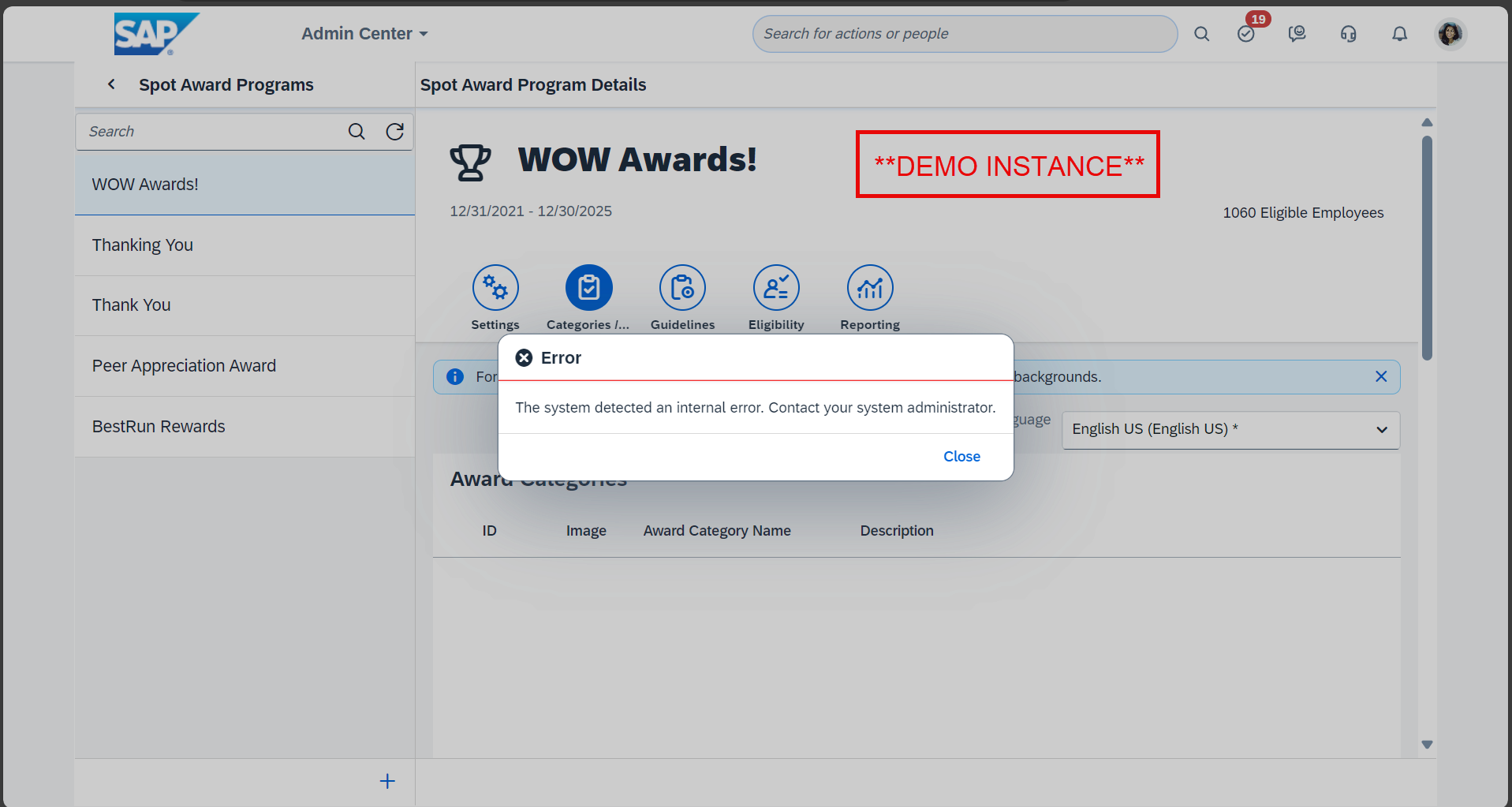
Task: Open the Reporting chart icon
Action: [870, 288]
